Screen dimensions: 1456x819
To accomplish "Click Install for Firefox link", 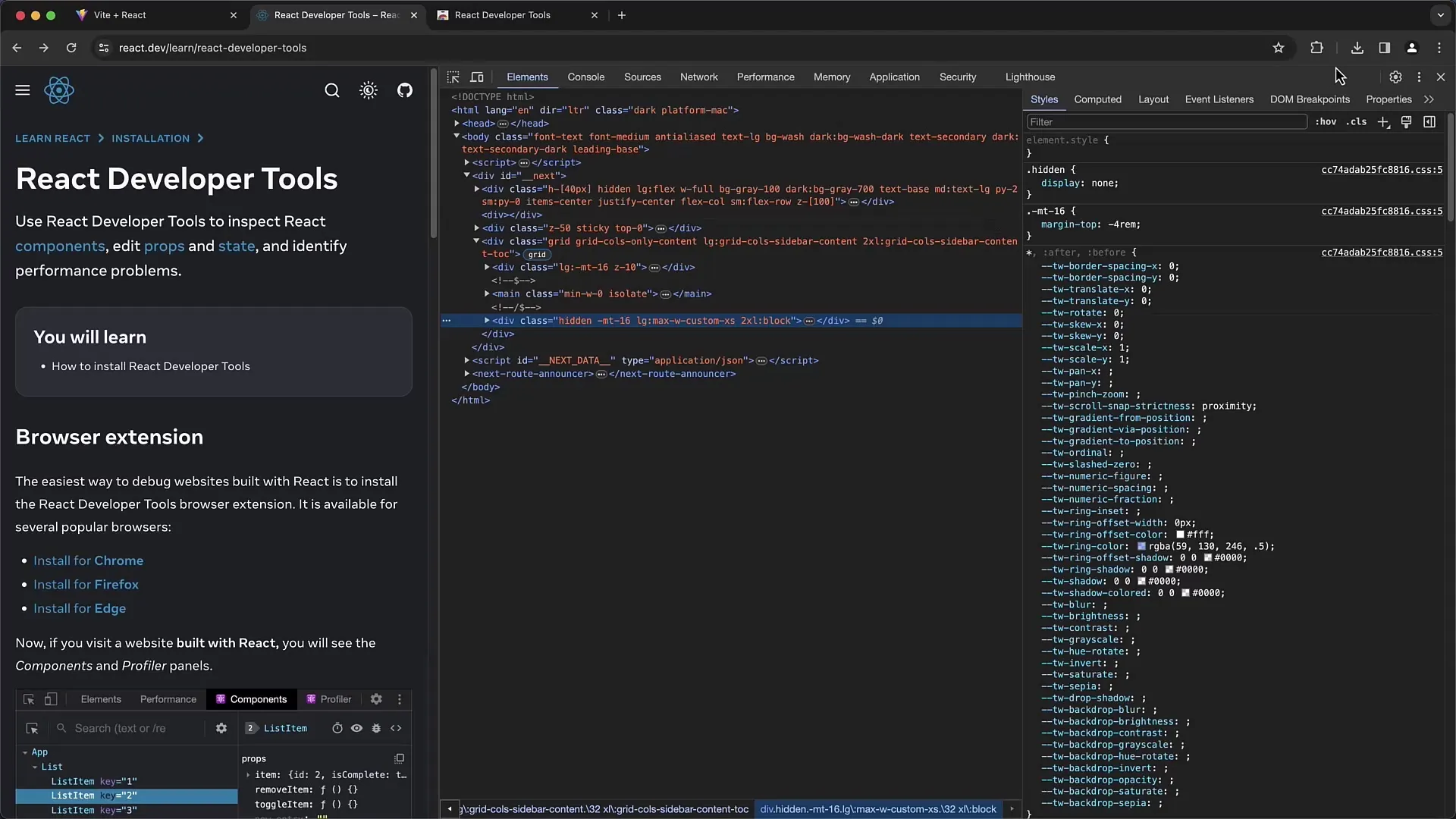I will (85, 584).
